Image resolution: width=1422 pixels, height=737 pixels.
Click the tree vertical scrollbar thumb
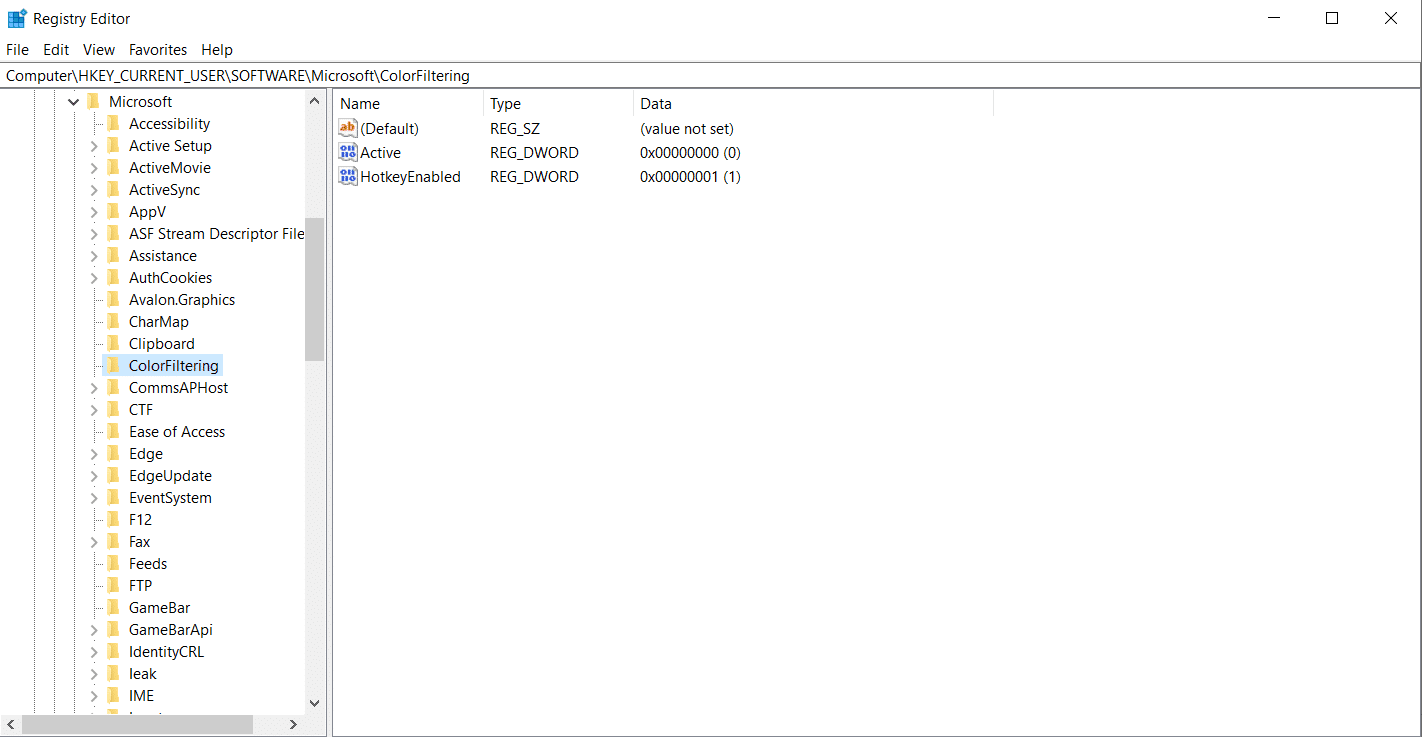coord(315,289)
